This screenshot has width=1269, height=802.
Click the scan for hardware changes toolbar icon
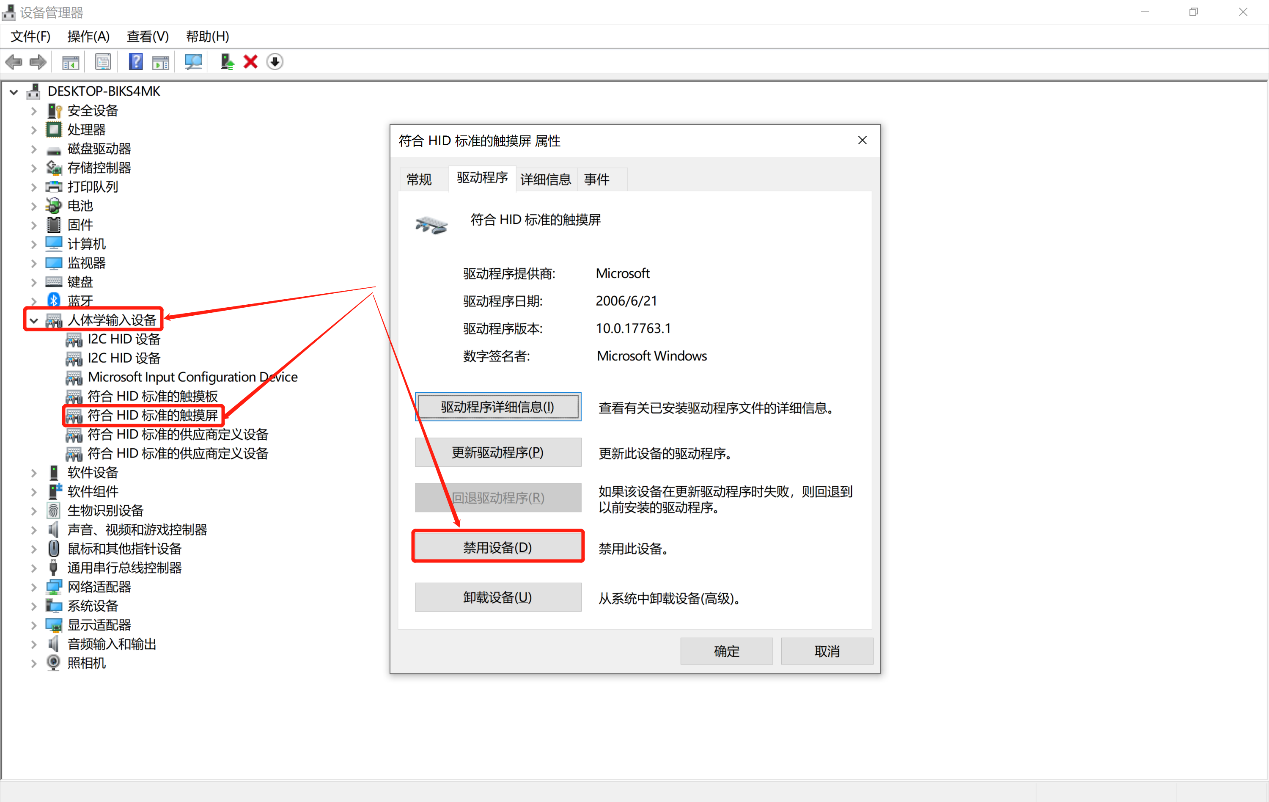click(x=194, y=62)
